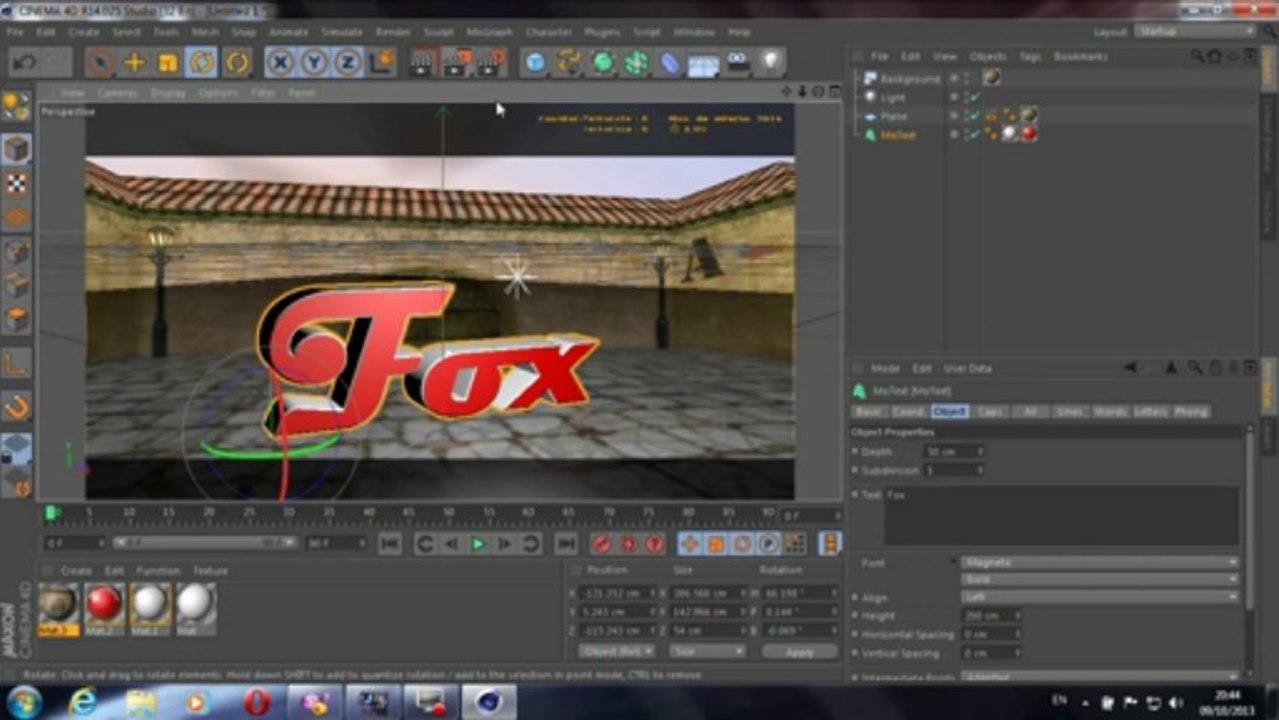Image resolution: width=1279 pixels, height=720 pixels.
Task: Open the Font family dropdown
Action: 1100,562
